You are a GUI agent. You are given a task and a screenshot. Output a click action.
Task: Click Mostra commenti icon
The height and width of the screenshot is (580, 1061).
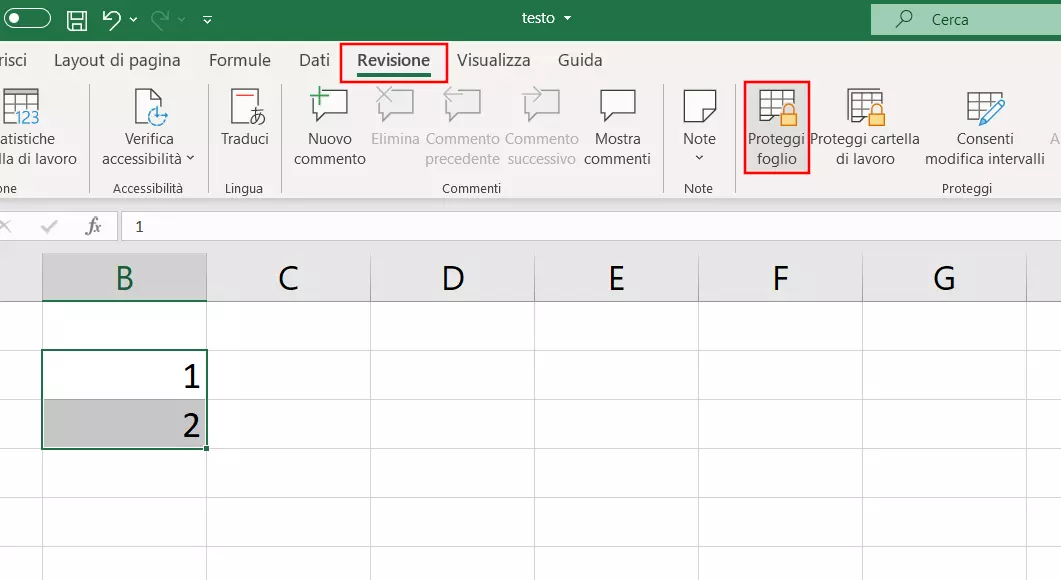(617, 106)
